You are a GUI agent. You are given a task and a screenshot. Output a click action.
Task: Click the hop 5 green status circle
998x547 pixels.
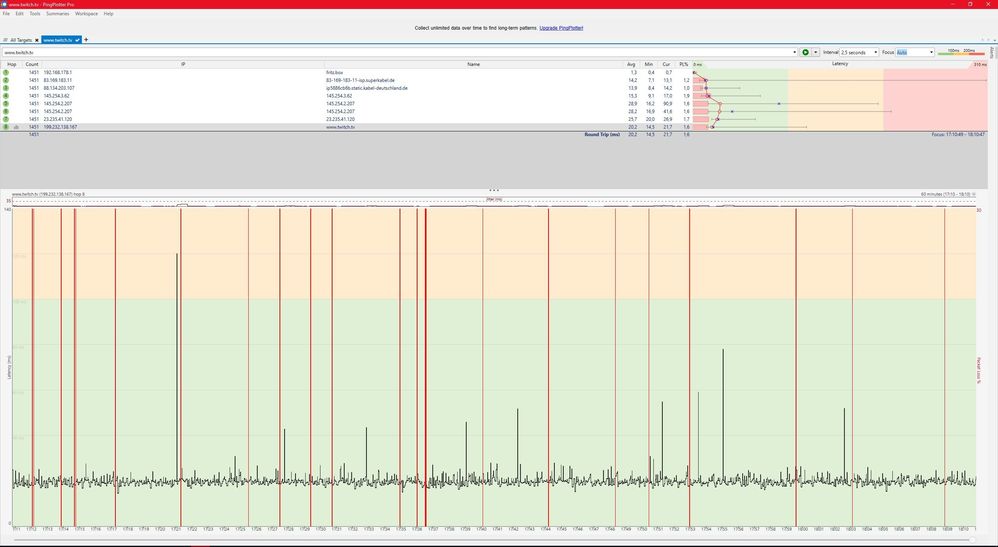point(6,104)
